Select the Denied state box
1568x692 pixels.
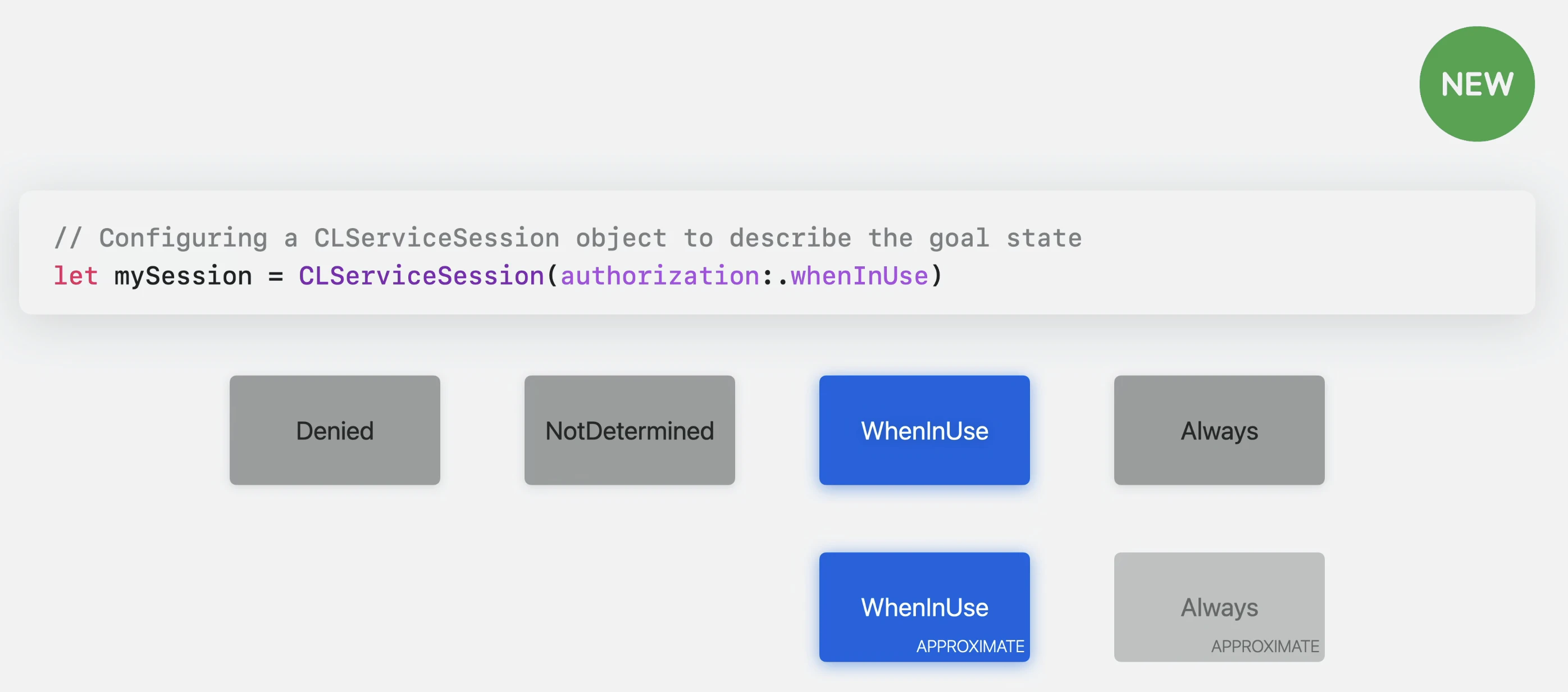(334, 430)
